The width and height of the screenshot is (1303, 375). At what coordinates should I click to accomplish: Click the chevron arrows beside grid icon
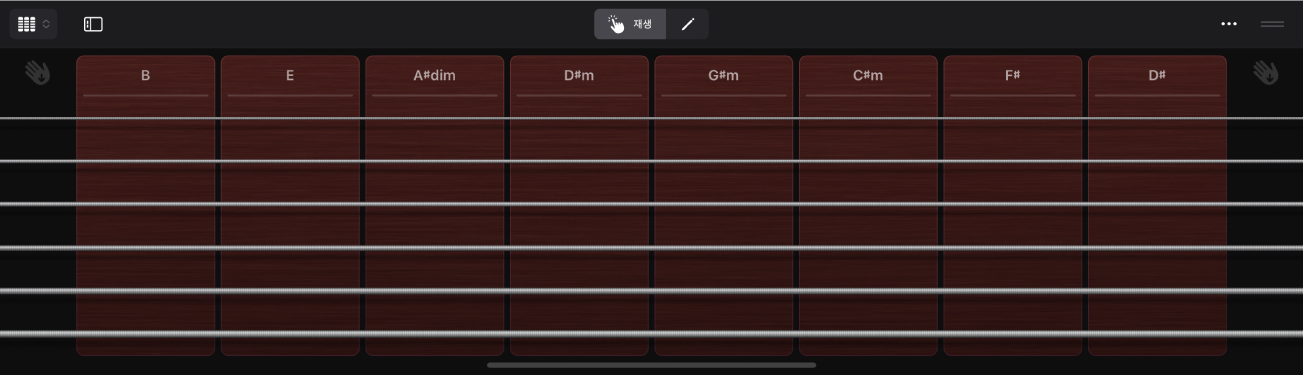point(46,24)
